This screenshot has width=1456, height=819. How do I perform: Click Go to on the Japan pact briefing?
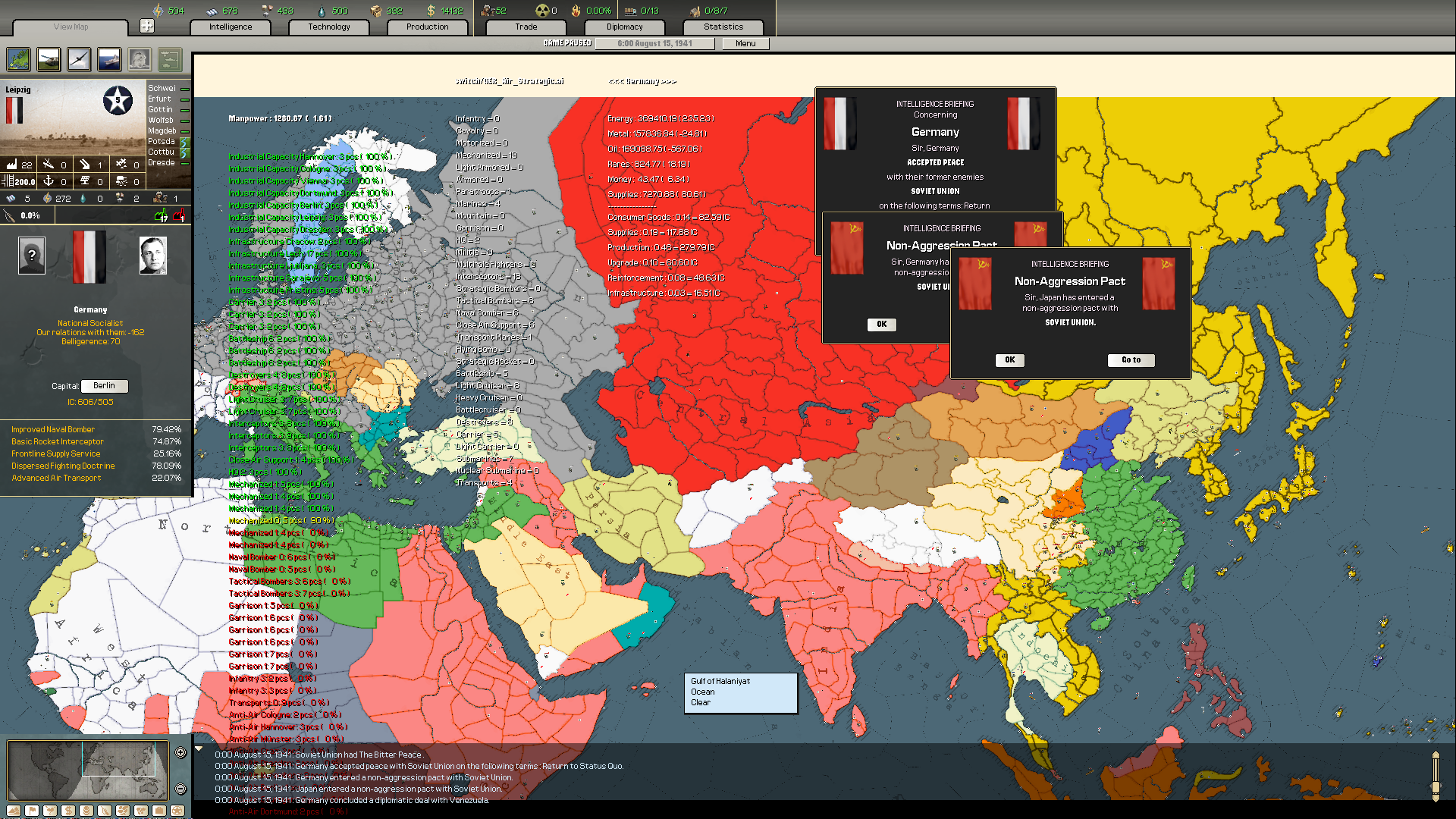[1131, 360]
